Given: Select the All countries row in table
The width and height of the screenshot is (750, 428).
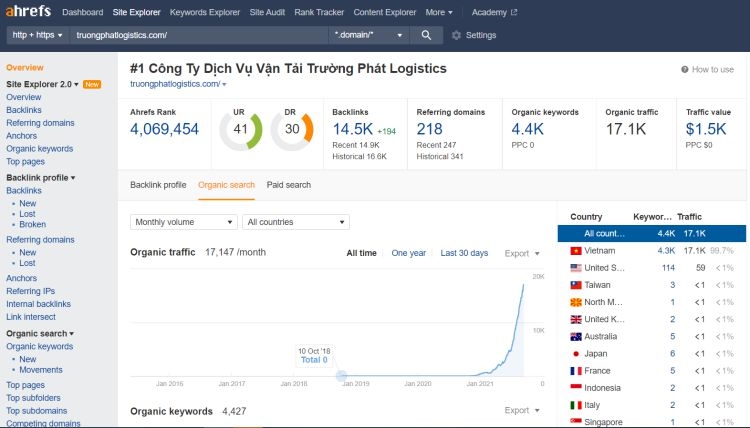Looking at the screenshot, I should pyautogui.click(x=651, y=233).
